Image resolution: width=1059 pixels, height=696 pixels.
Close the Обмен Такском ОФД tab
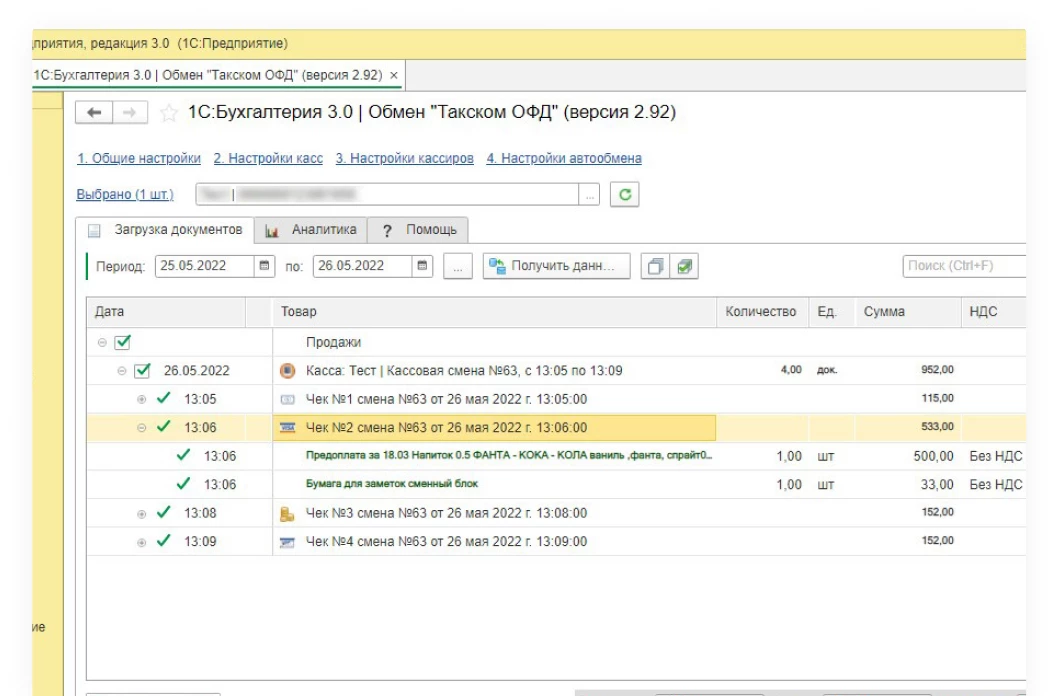(x=394, y=75)
